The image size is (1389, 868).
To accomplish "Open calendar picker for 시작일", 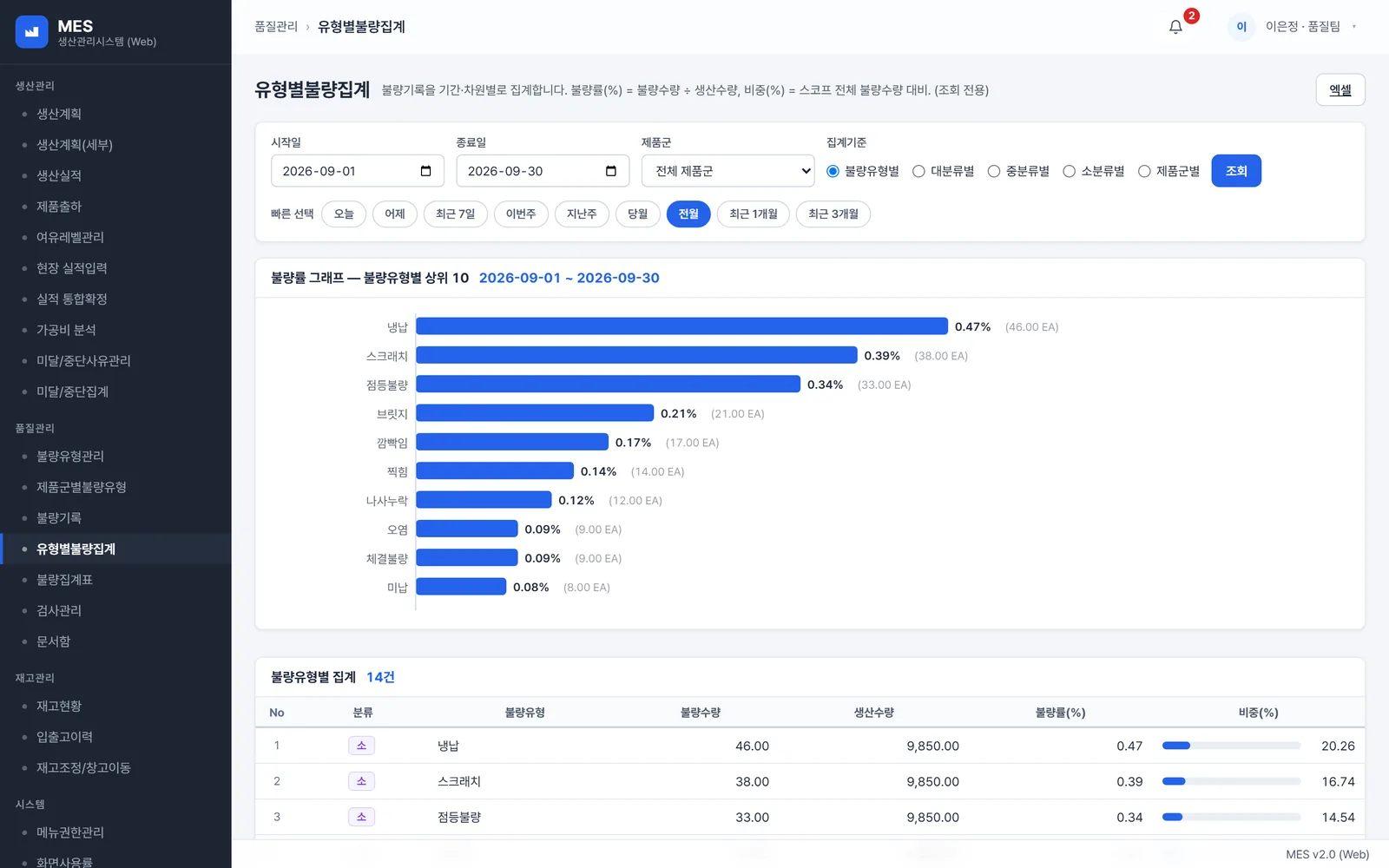I will tap(425, 171).
